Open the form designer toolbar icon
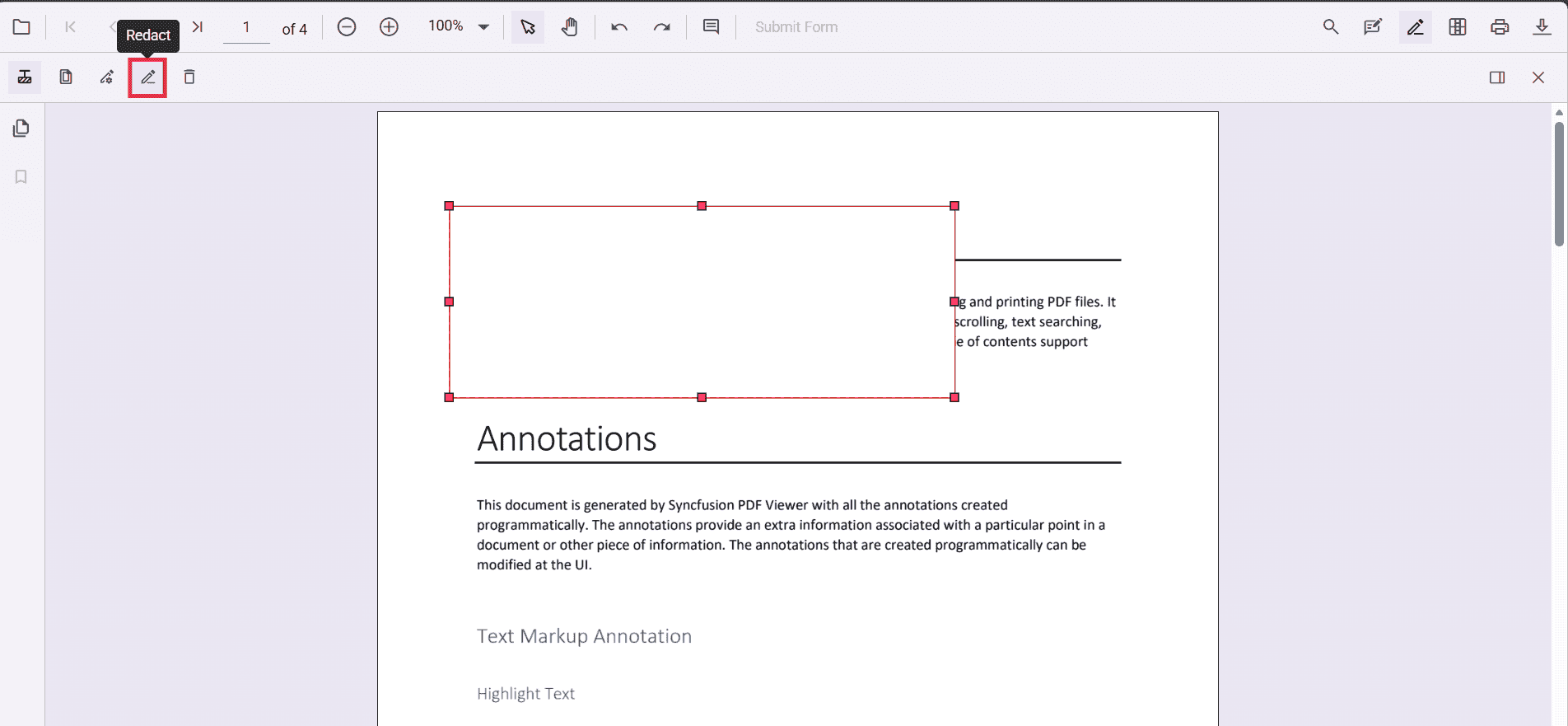The height and width of the screenshot is (726, 1568). pos(1457,27)
